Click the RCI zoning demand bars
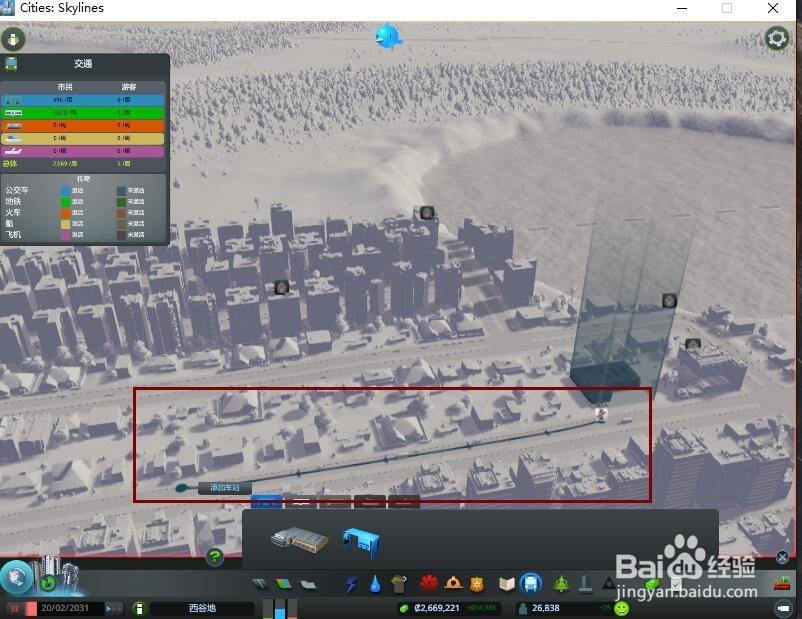 point(279,608)
